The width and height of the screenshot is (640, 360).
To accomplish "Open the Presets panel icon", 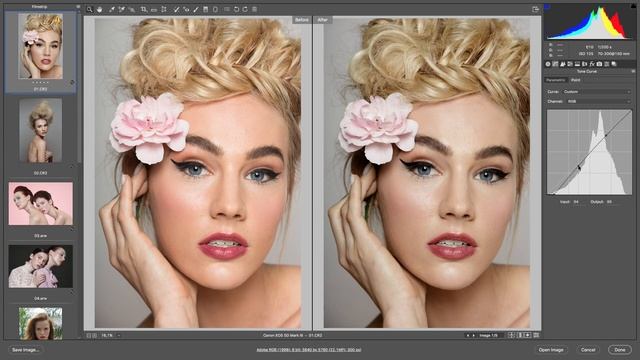I will (x=607, y=64).
